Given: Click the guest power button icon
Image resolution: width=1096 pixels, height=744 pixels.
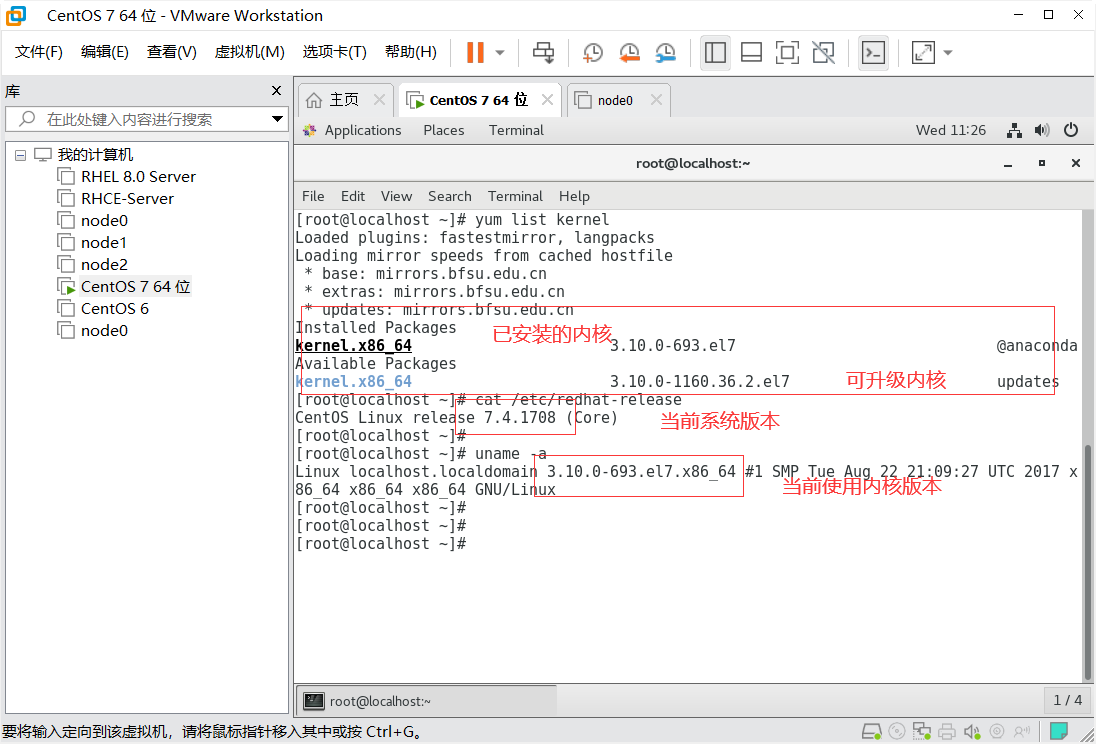Looking at the screenshot, I should click(x=1071, y=130).
